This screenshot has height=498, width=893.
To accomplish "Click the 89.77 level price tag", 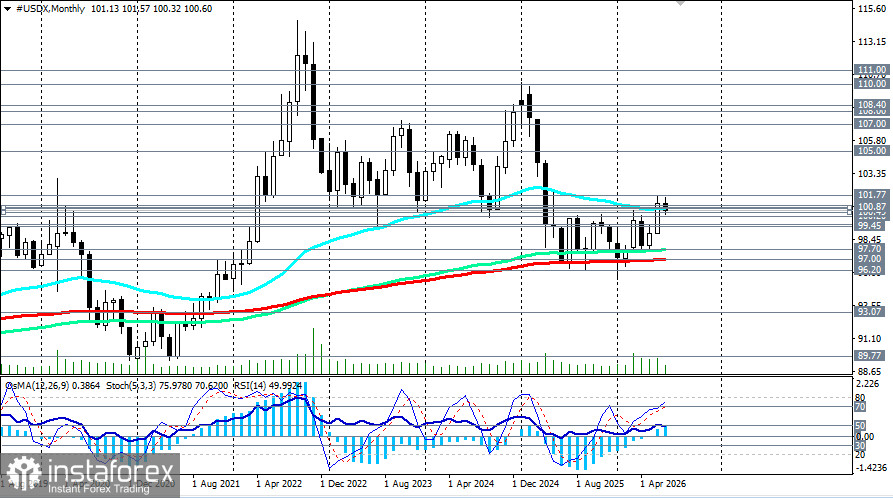I will (870, 355).
